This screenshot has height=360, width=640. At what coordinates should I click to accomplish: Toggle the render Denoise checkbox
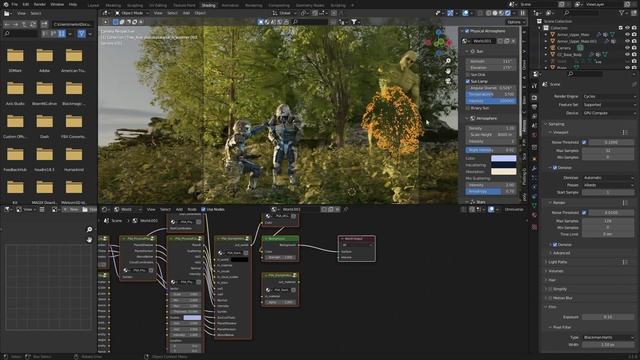(555, 244)
